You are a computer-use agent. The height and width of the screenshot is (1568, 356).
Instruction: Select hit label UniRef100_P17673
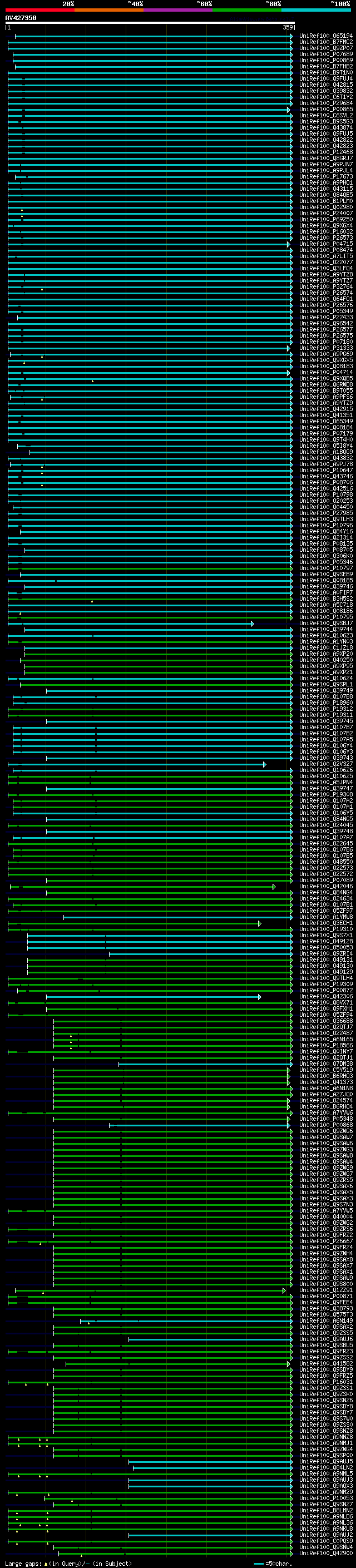pyautogui.click(x=325, y=176)
